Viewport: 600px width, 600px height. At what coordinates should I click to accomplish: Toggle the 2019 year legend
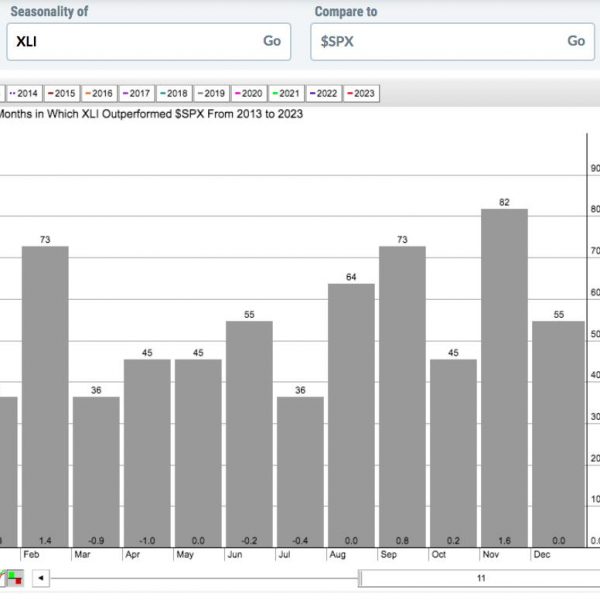(212, 93)
